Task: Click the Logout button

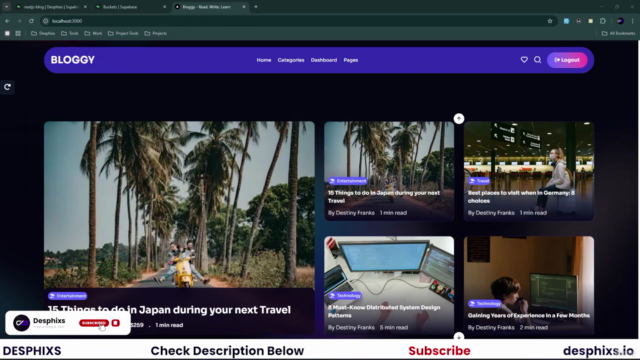Action: pyautogui.click(x=567, y=60)
